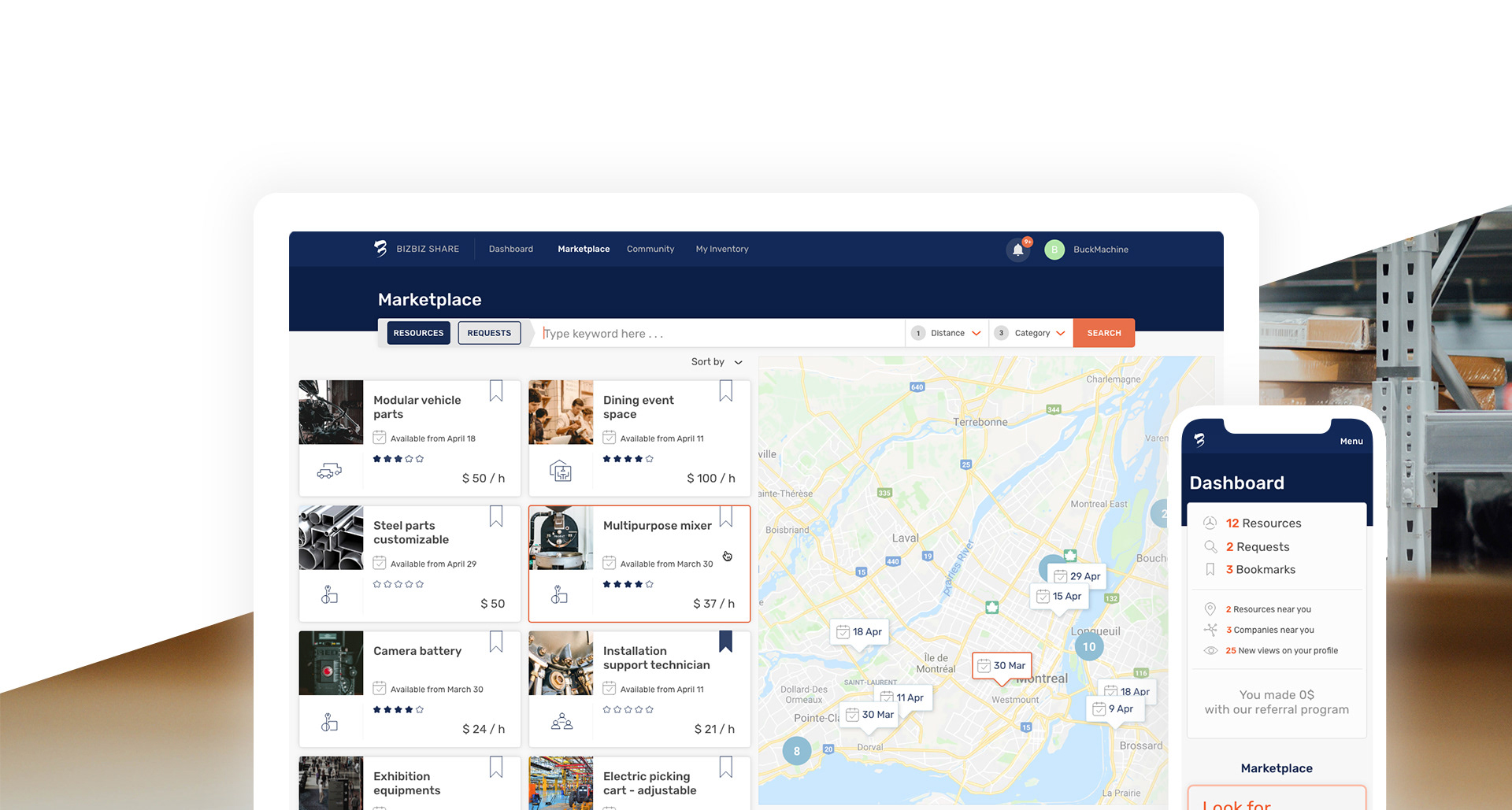The height and width of the screenshot is (810, 1512).
Task: Bookmark the Camera battery listing
Action: (496, 642)
